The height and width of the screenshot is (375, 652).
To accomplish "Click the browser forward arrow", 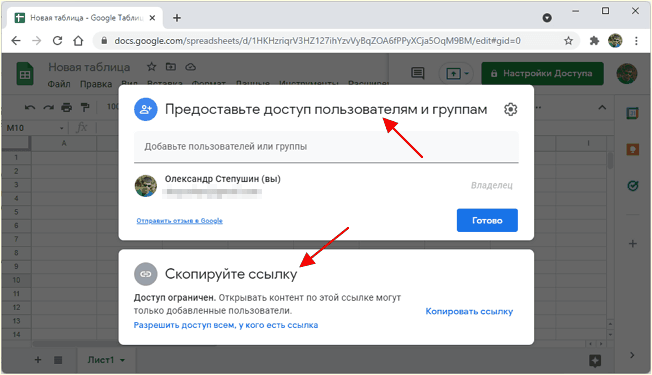I will (37, 41).
